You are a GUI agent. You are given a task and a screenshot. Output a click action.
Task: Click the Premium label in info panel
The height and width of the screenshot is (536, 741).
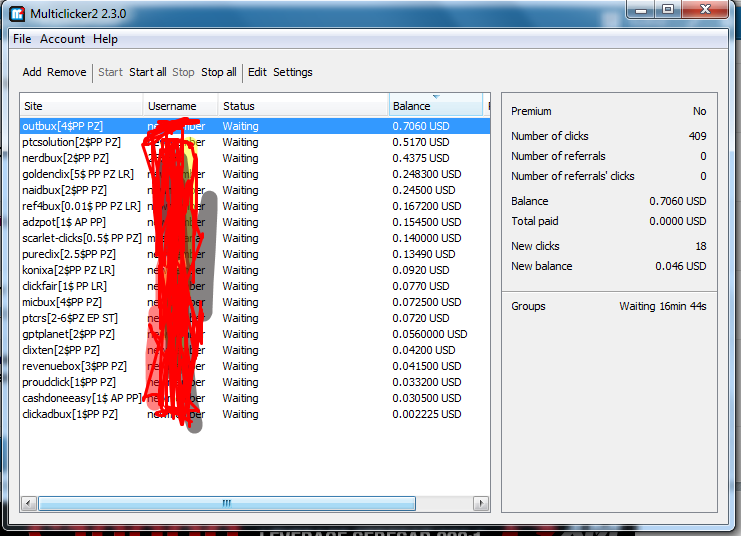[x=531, y=111]
